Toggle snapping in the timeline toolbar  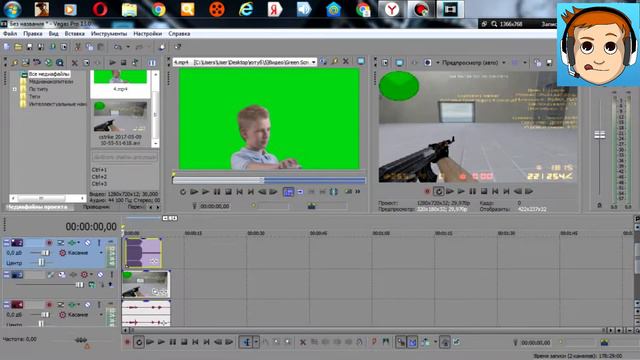click(401, 342)
